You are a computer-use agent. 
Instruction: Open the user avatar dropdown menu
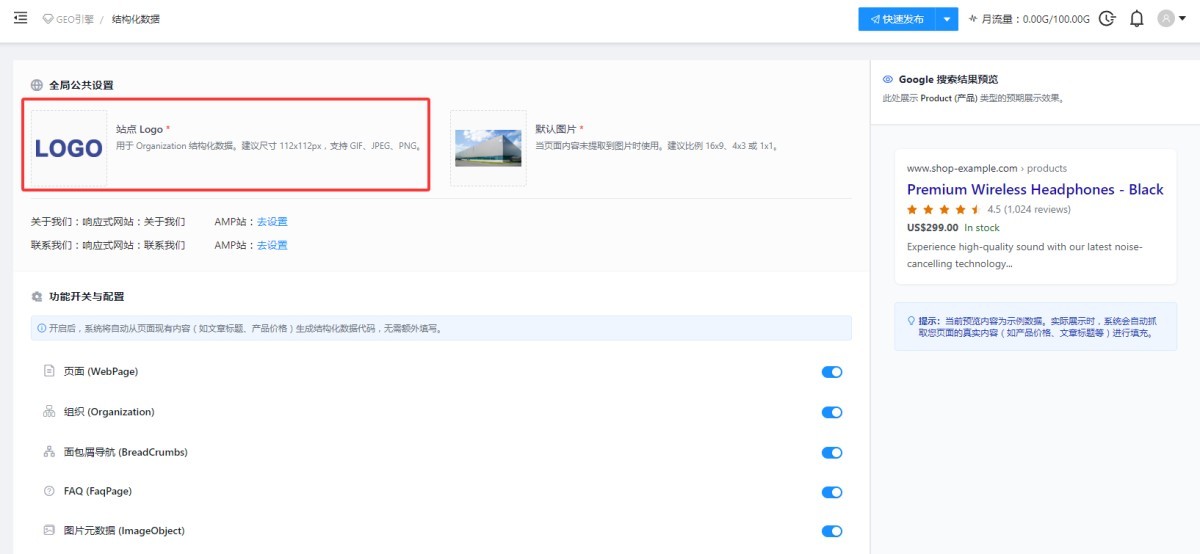(1170, 19)
